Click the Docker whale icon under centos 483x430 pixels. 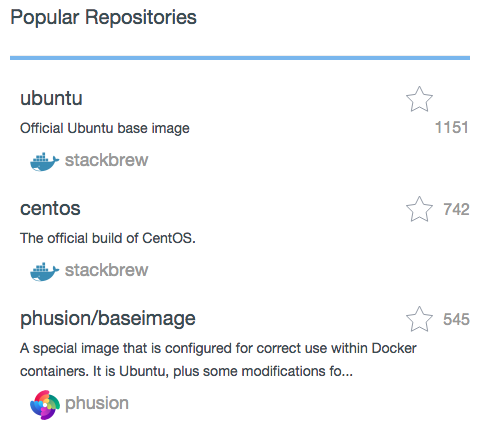[44, 272]
